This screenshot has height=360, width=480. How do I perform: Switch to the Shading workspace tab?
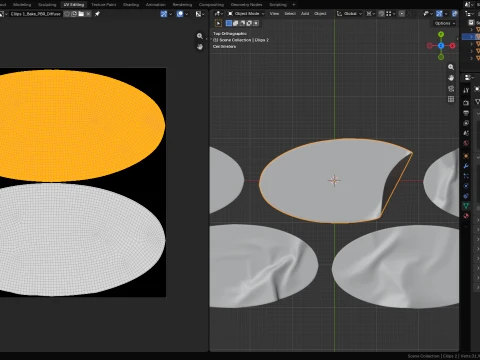(x=131, y=5)
